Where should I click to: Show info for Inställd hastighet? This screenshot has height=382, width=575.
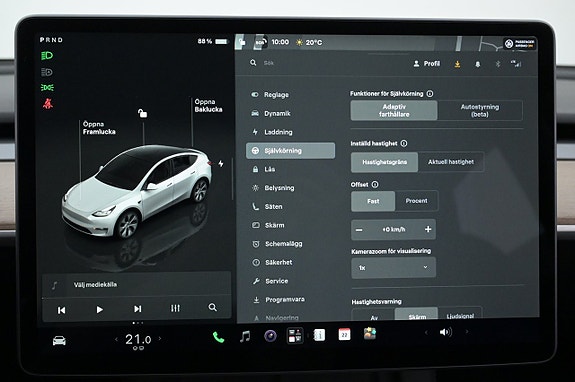tap(404, 143)
